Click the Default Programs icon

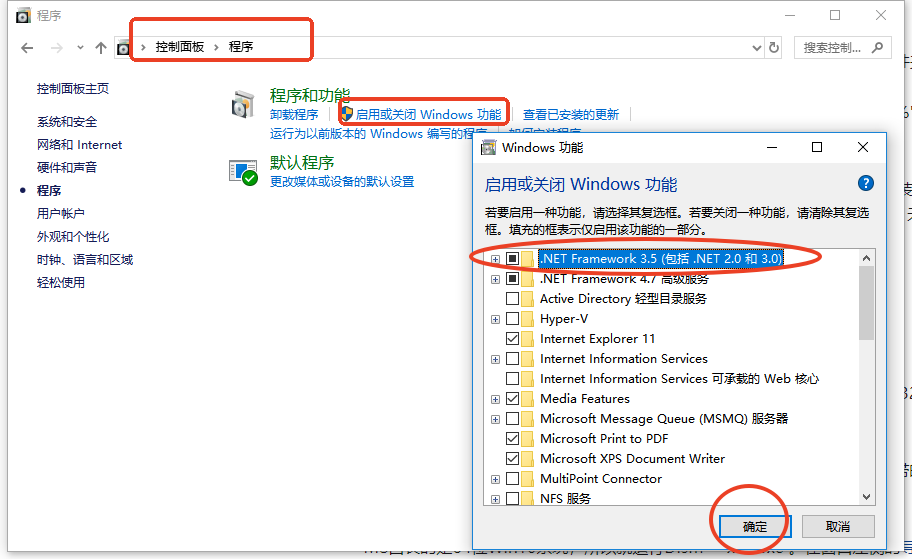point(244,172)
